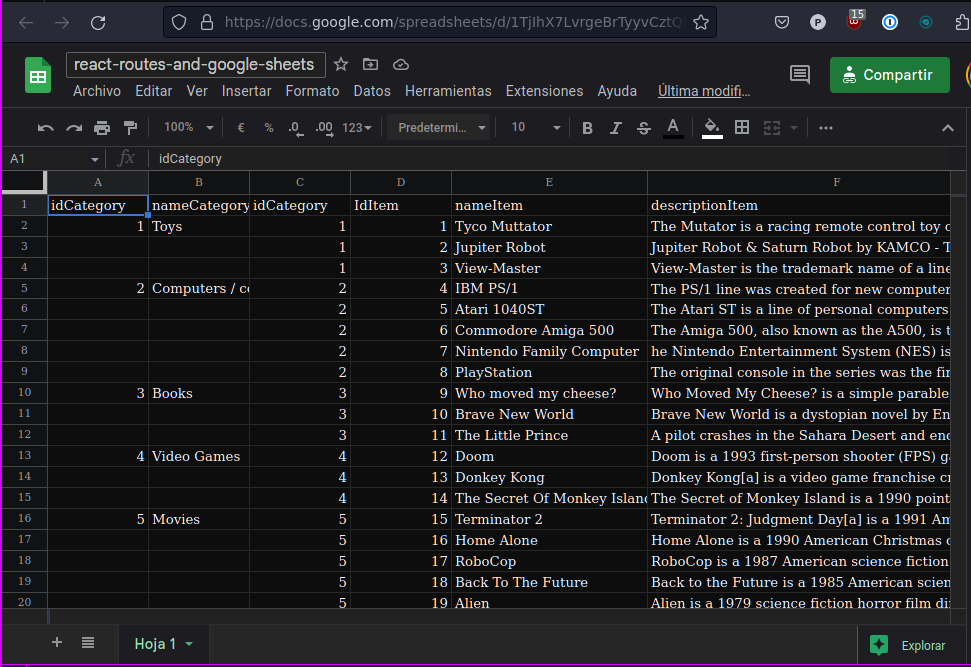
Task: Select the cell containing Video Games
Action: pyautogui.click(x=199, y=456)
